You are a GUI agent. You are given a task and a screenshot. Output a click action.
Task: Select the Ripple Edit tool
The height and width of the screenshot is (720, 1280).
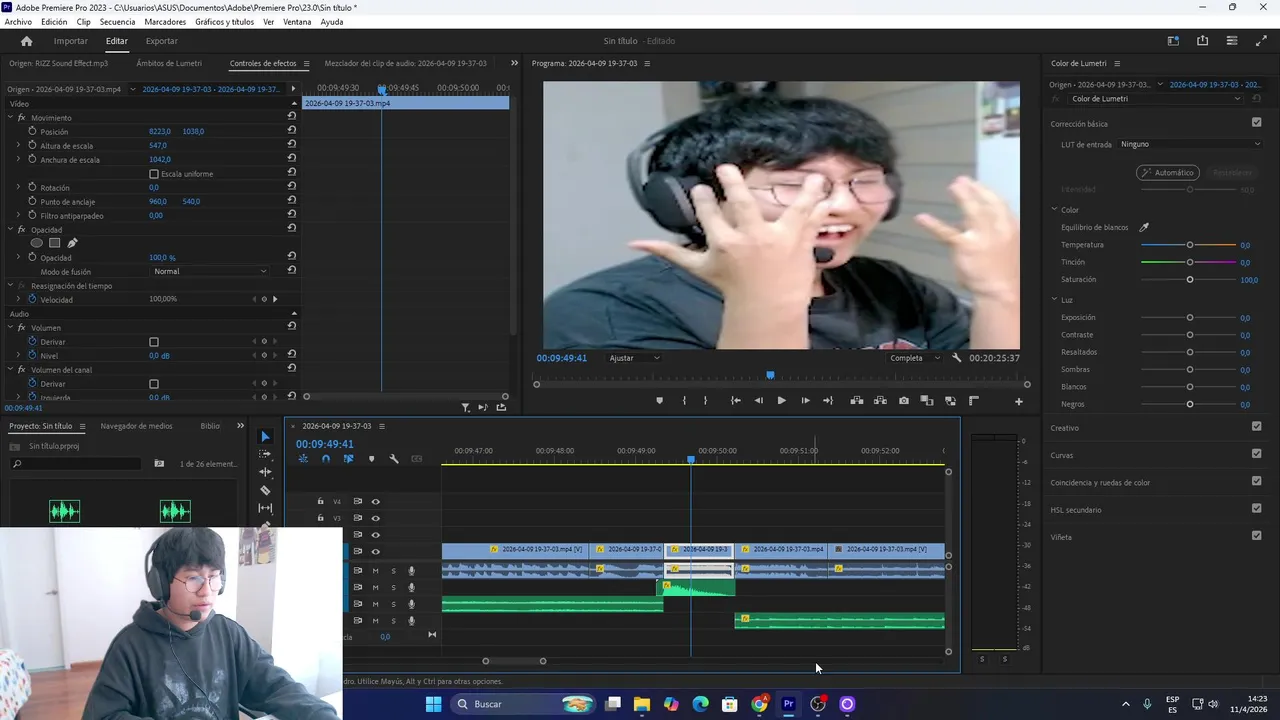pyautogui.click(x=265, y=472)
